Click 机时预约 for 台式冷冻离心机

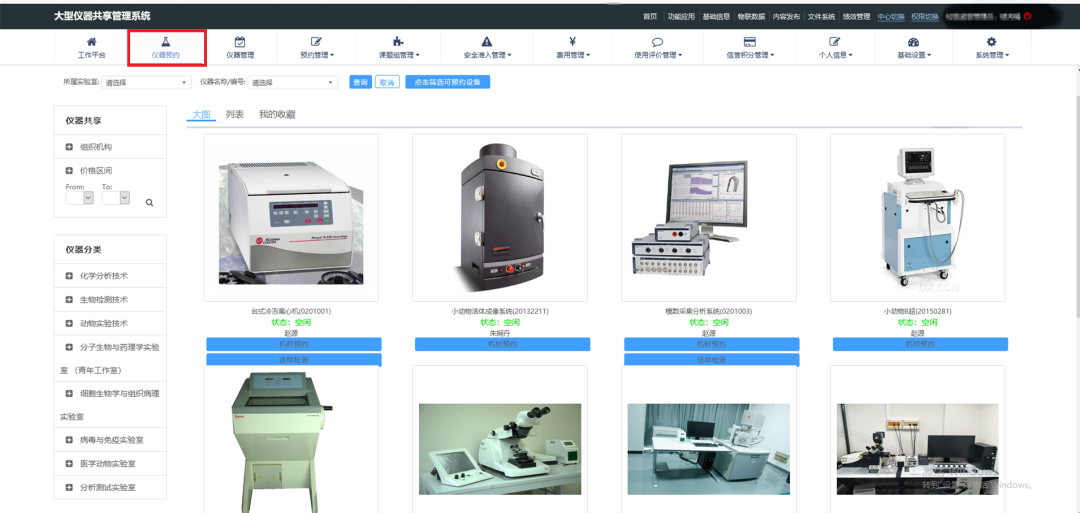tap(294, 344)
